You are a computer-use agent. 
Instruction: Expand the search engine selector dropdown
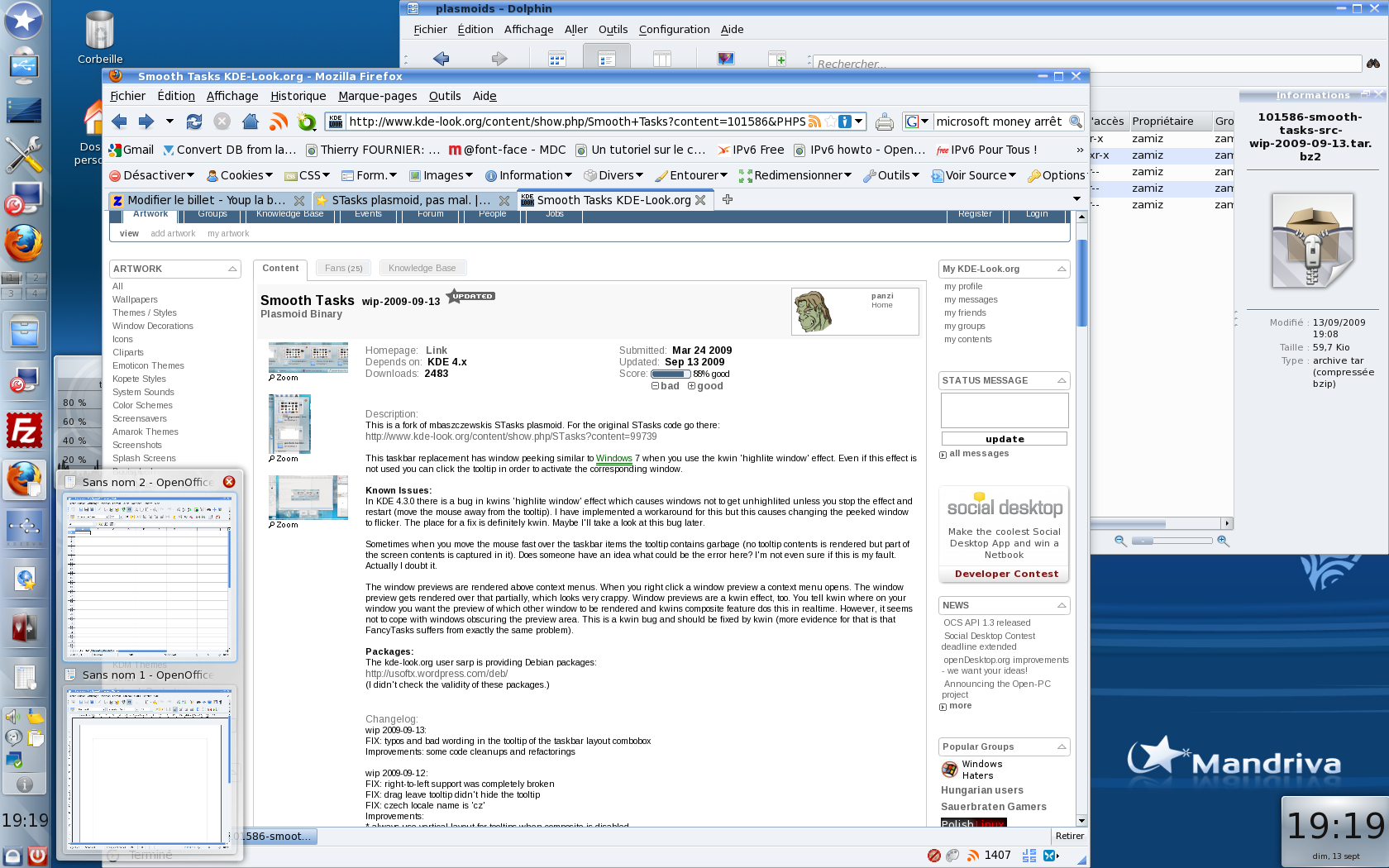coord(917,122)
